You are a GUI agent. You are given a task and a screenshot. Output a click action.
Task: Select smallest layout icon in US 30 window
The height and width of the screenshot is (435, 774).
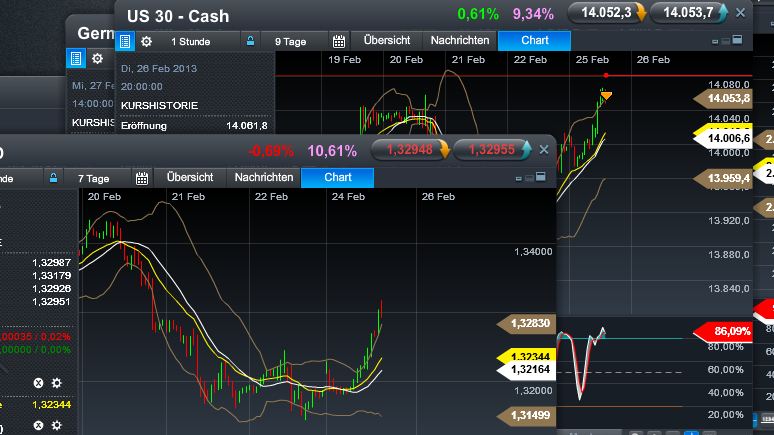[x=715, y=41]
